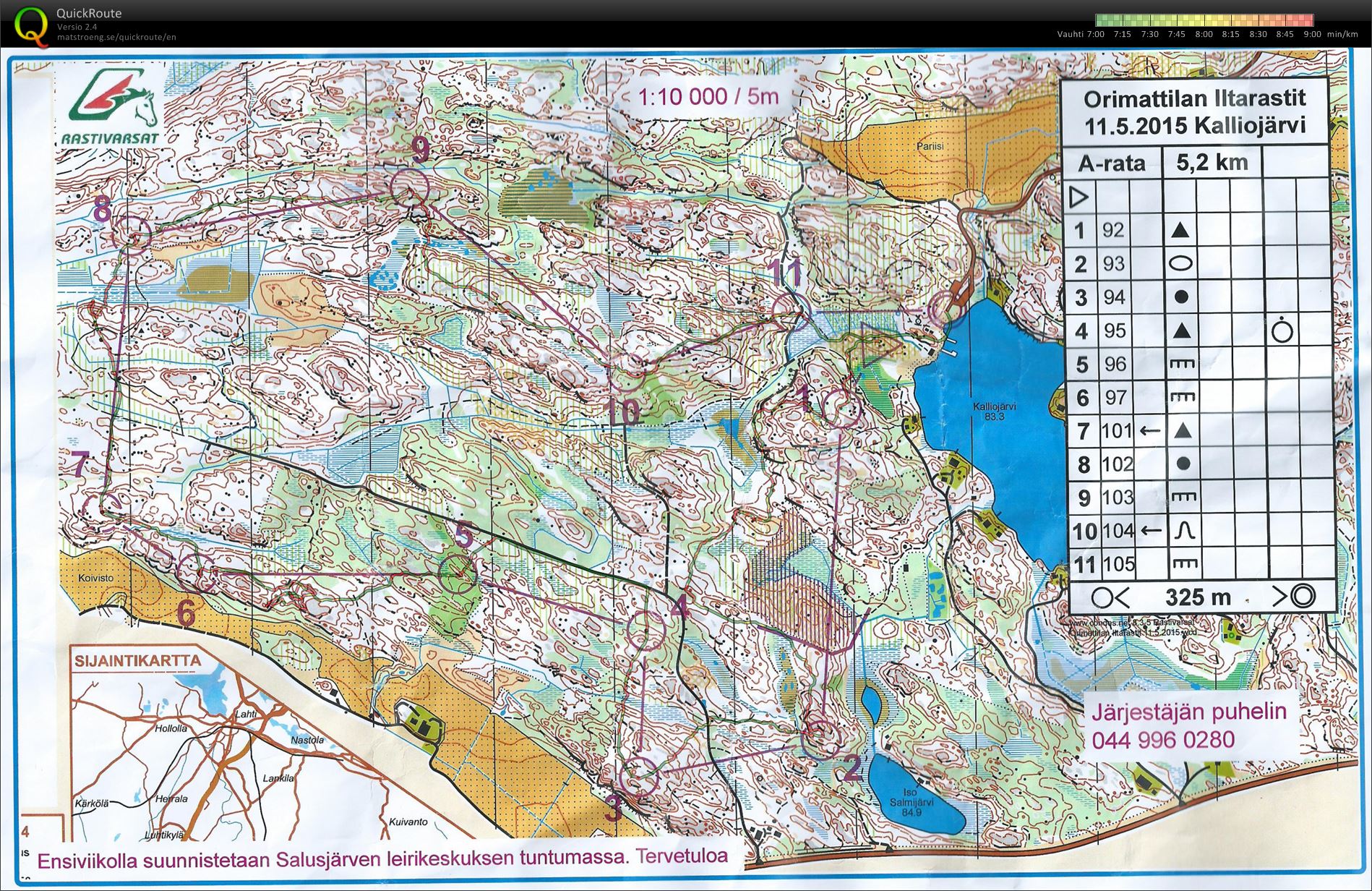This screenshot has width=1372, height=891.
Task: Click the ellipse symbol in row 2 (93)
Action: tap(1180, 264)
